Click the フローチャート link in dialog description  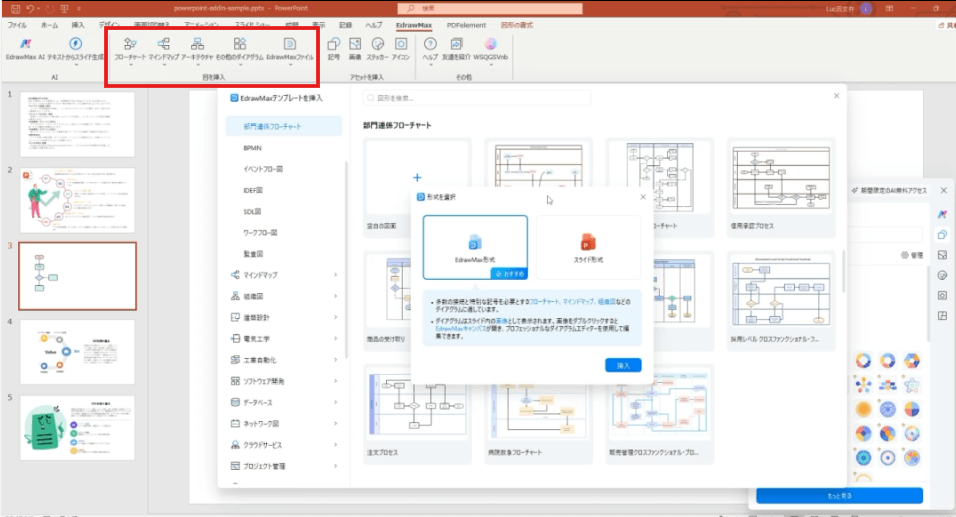[x=544, y=302]
